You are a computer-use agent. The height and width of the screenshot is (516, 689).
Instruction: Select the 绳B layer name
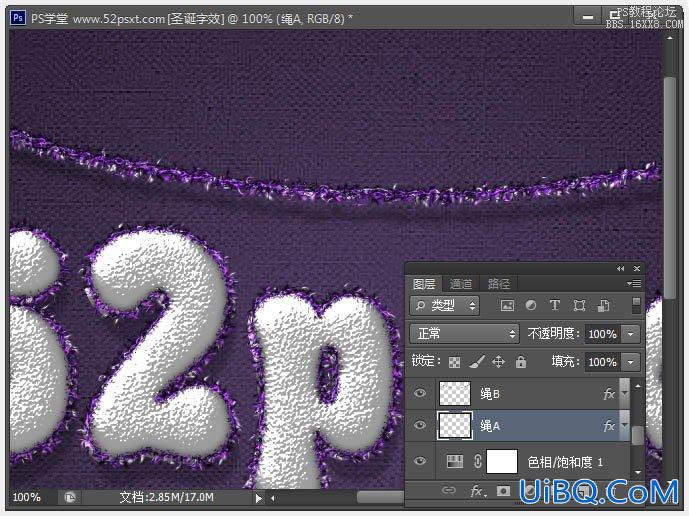(x=490, y=394)
